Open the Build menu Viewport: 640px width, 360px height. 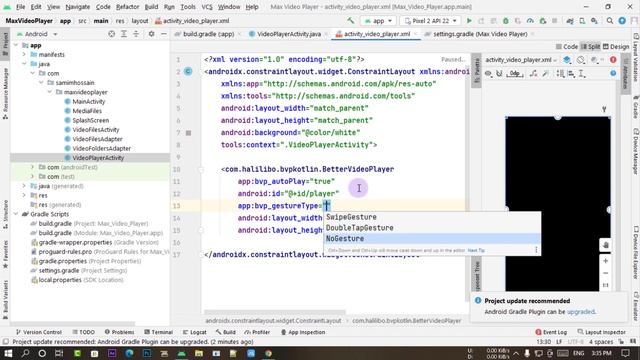tap(151, 7)
